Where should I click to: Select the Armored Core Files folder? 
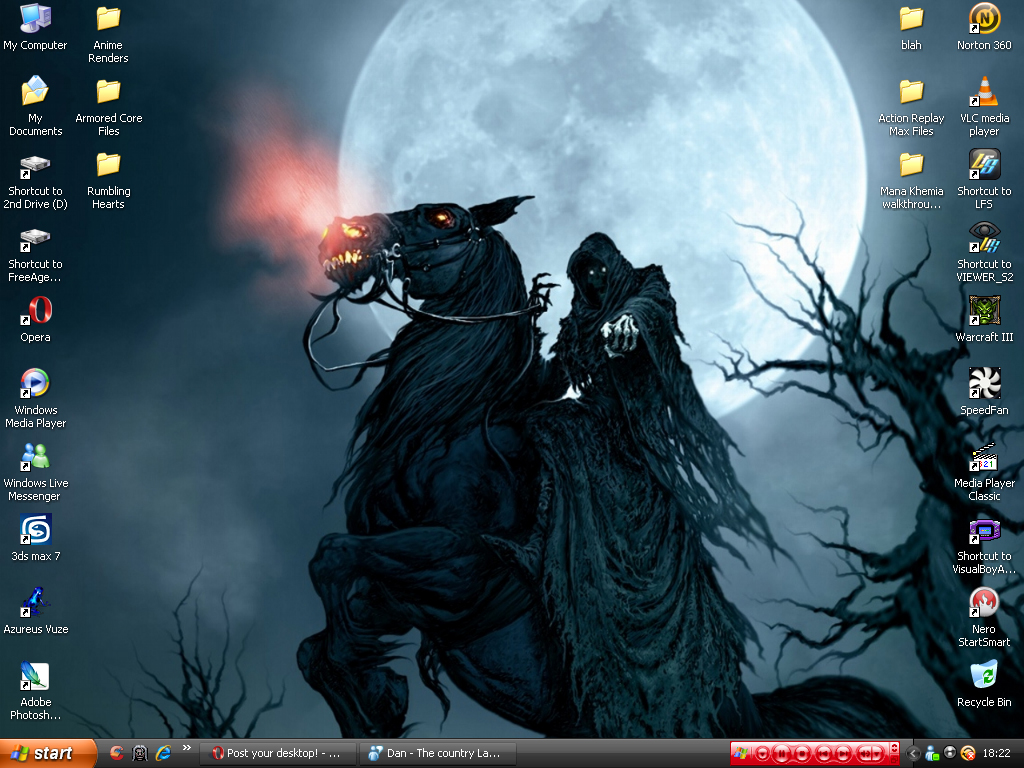pyautogui.click(x=108, y=106)
